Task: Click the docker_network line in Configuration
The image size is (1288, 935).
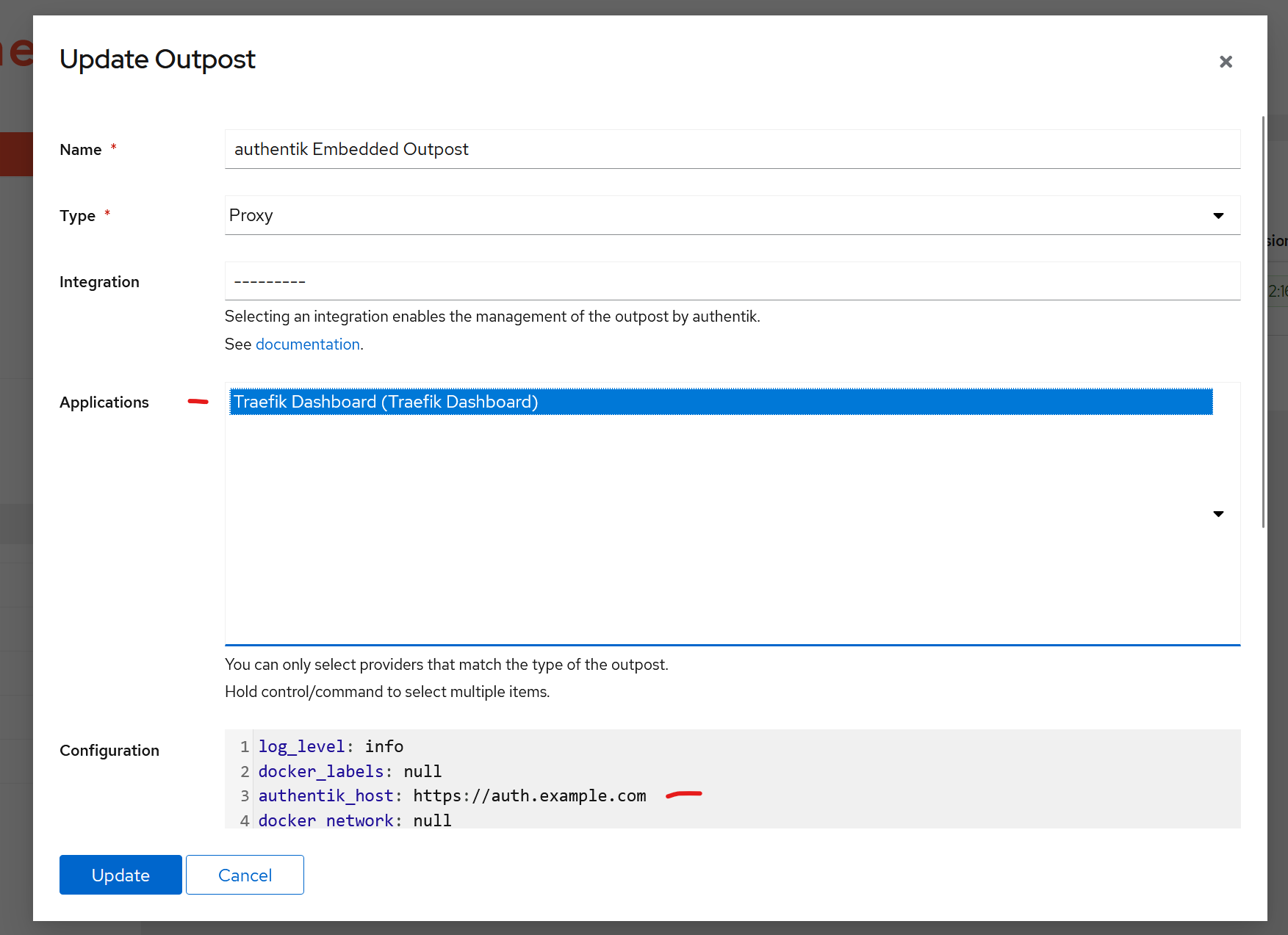Action: coord(355,820)
